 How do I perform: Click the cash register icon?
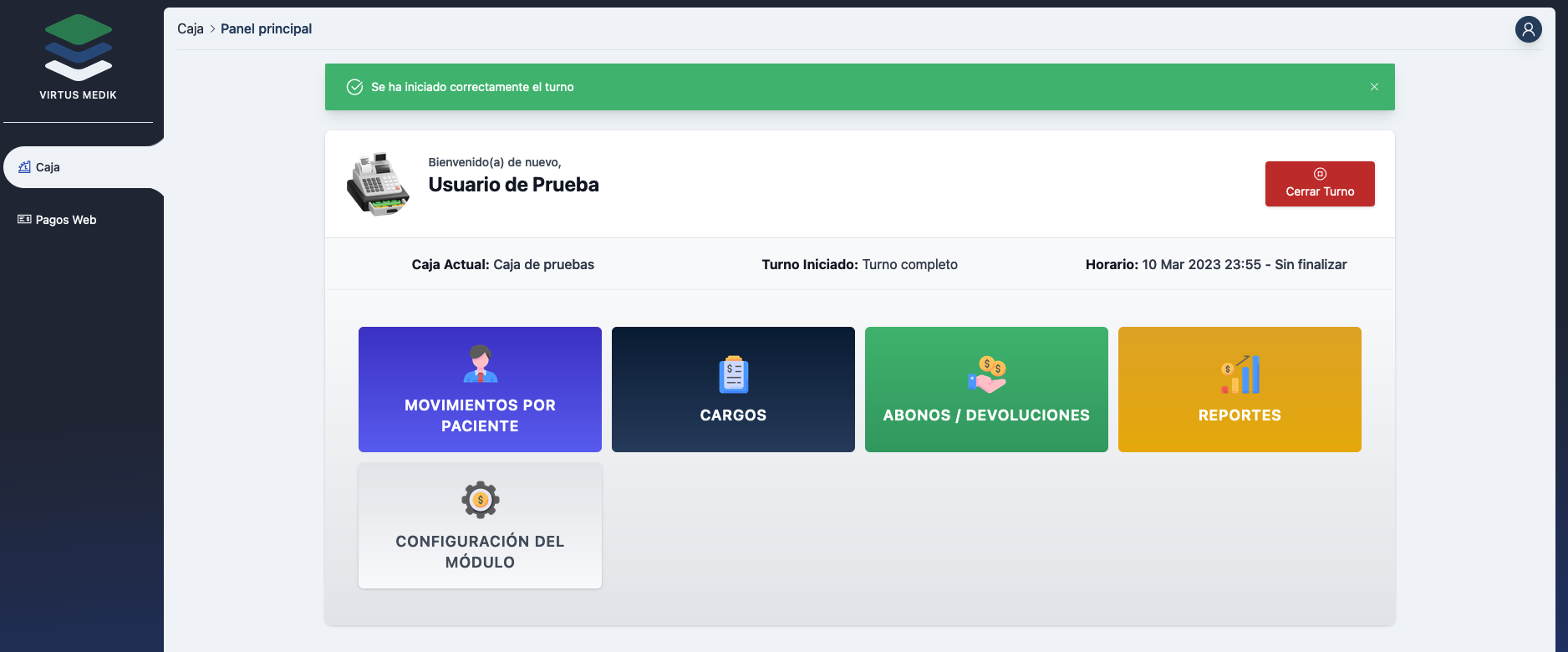coord(378,184)
